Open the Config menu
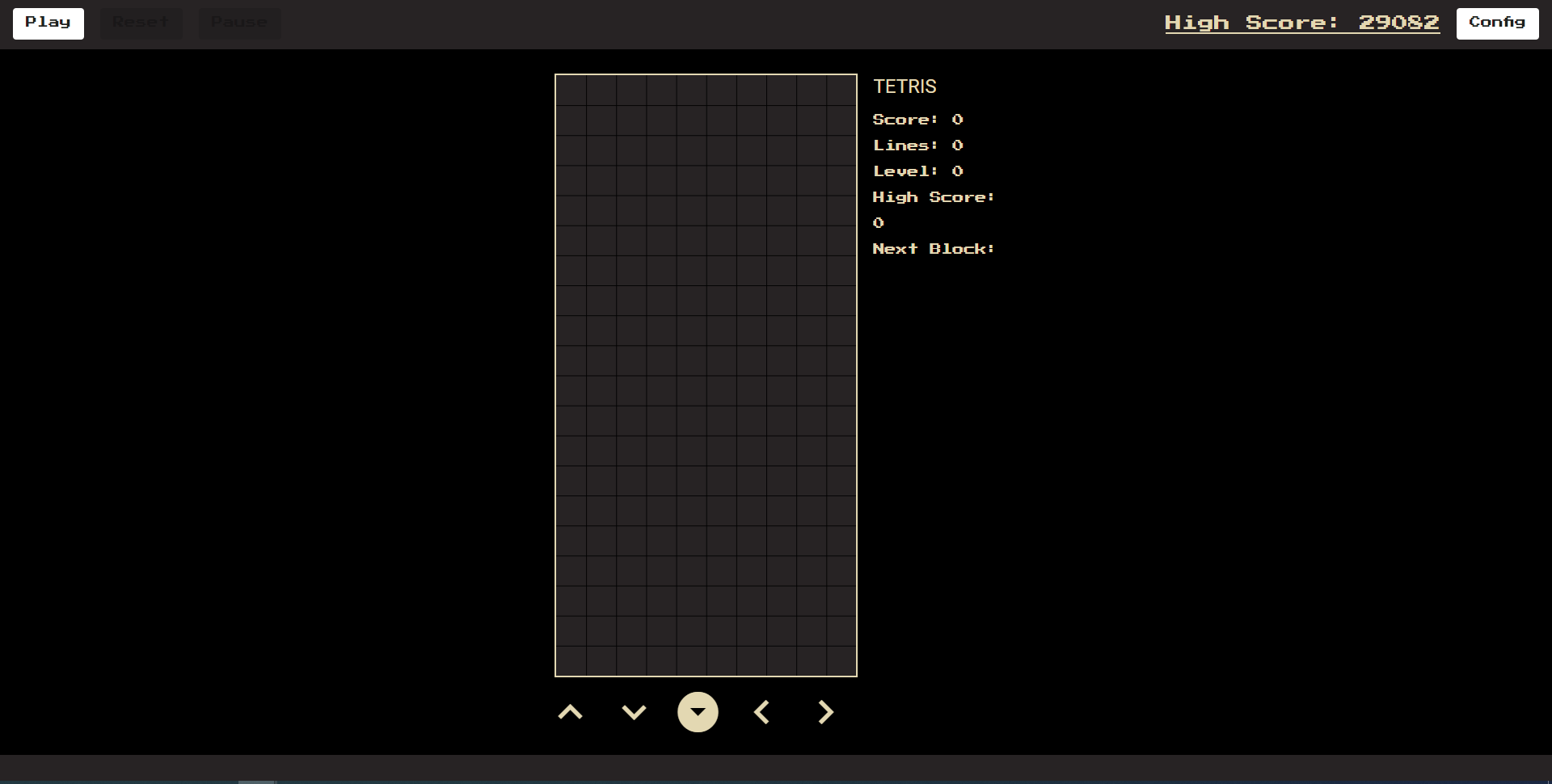The height and width of the screenshot is (784, 1552). (x=1497, y=23)
